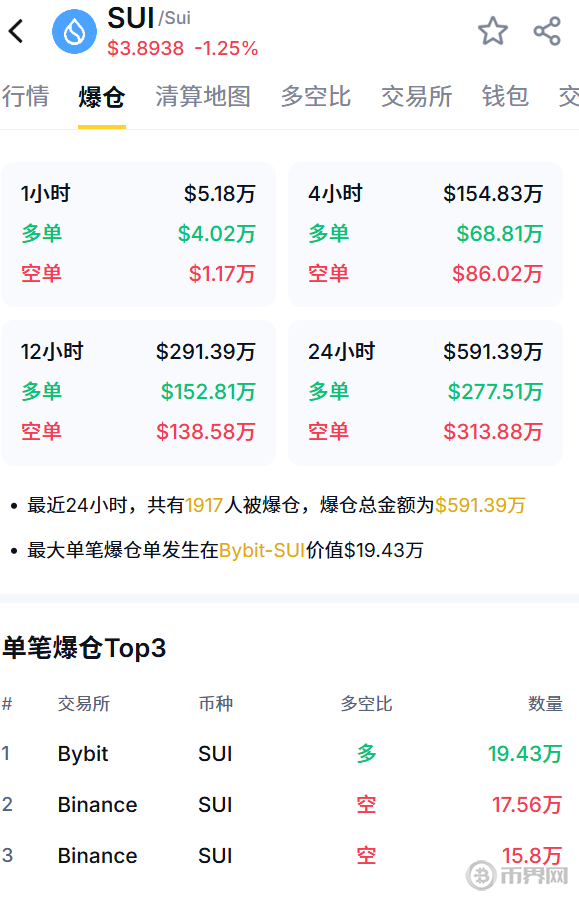
Task: Select the 爆仓 tab
Action: (102, 97)
